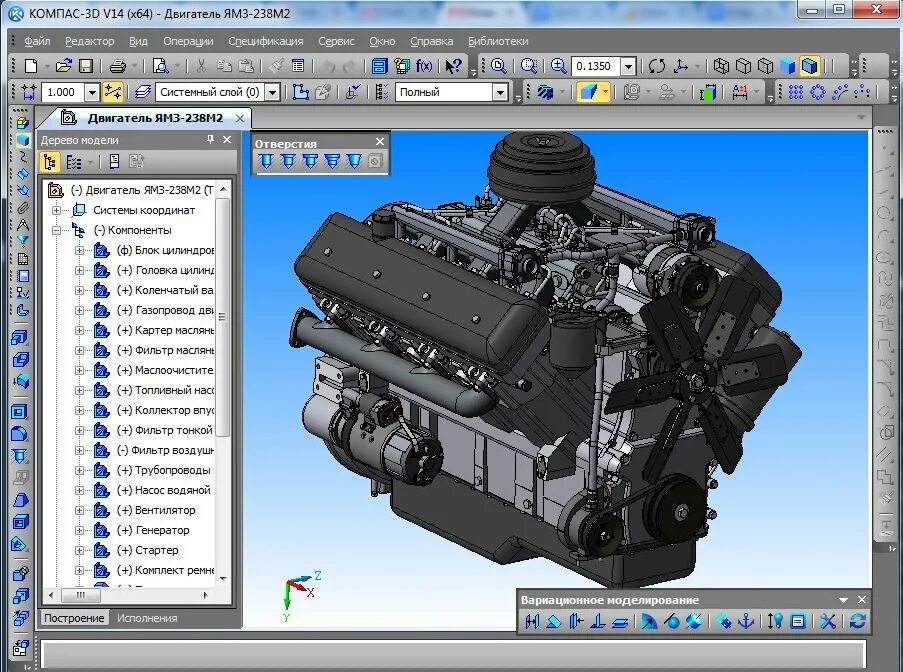Viewport: 903px width, 672px height.
Task: Click the model tree horizontal scrollbar
Action: [128, 595]
